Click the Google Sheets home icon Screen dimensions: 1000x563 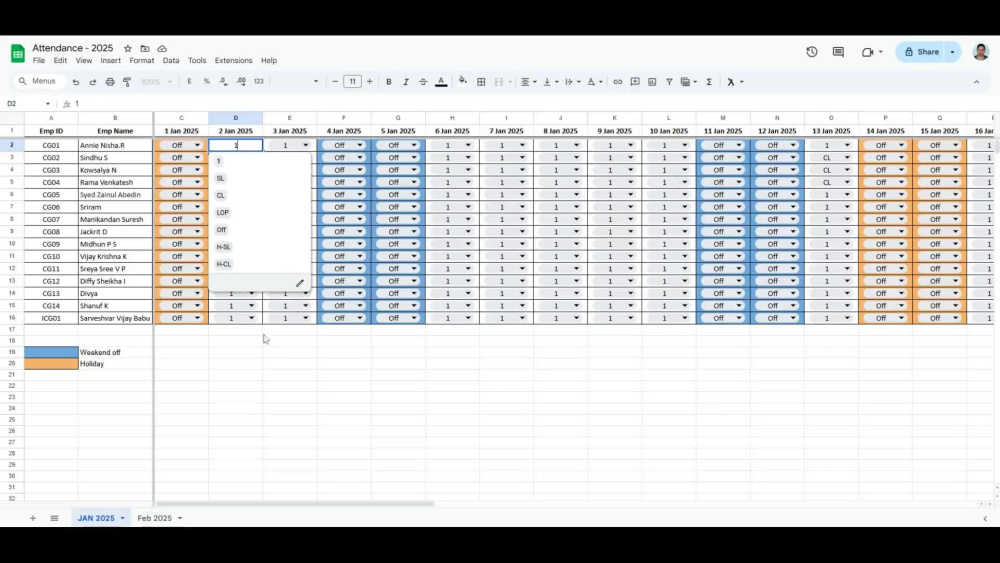point(18,53)
